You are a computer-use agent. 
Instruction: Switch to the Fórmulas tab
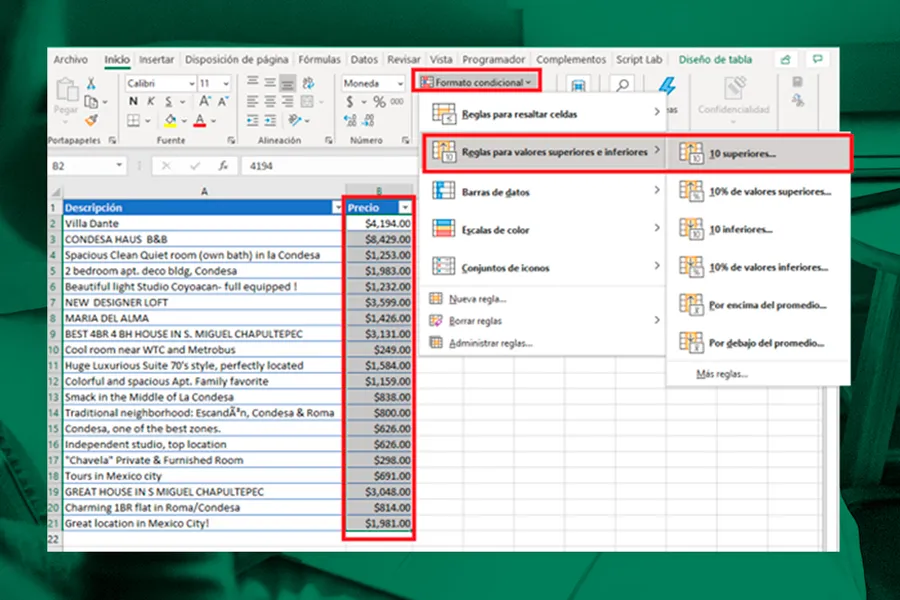pyautogui.click(x=319, y=60)
